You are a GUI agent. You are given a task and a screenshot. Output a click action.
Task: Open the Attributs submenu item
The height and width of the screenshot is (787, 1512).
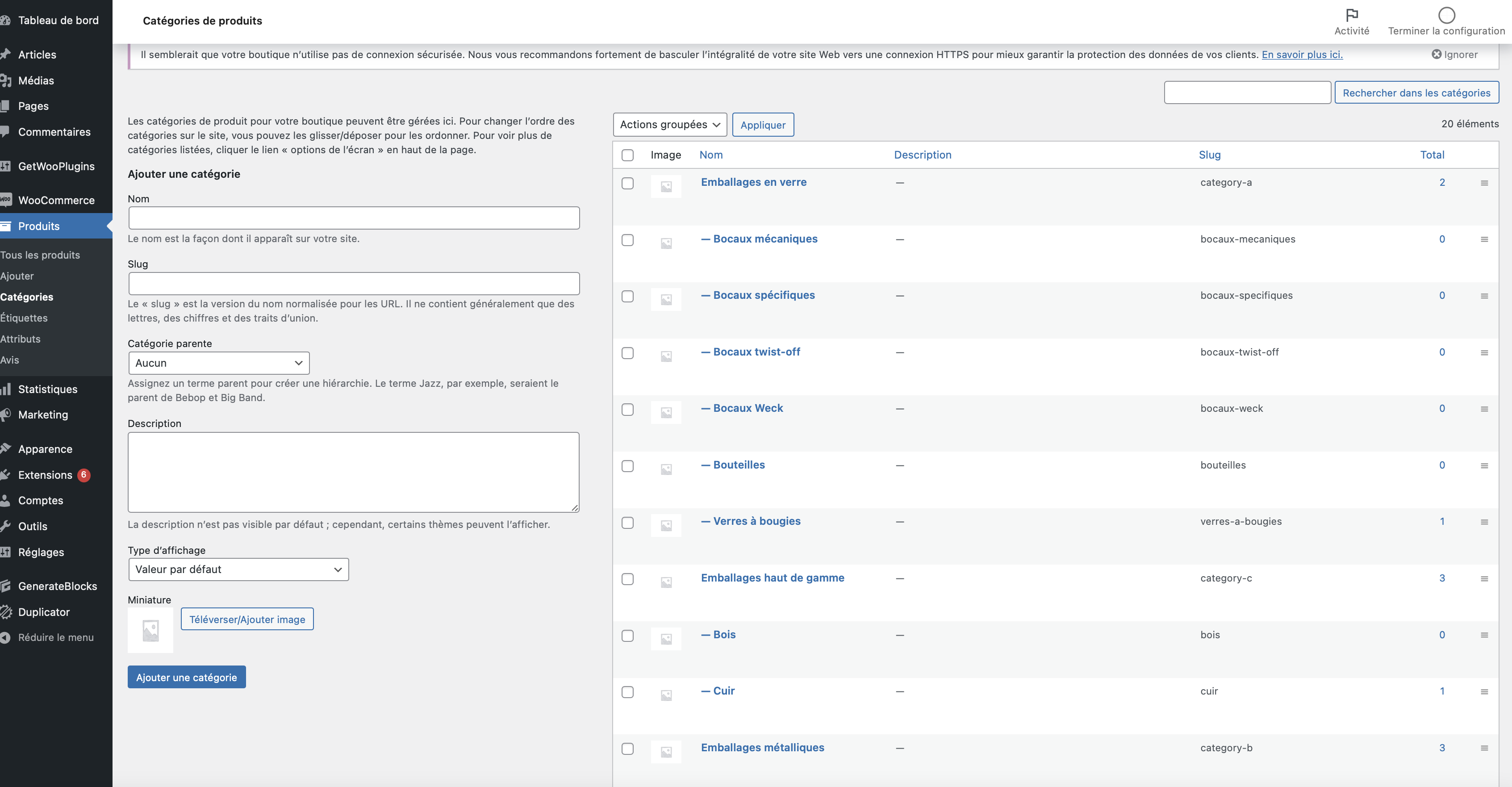[x=21, y=339]
